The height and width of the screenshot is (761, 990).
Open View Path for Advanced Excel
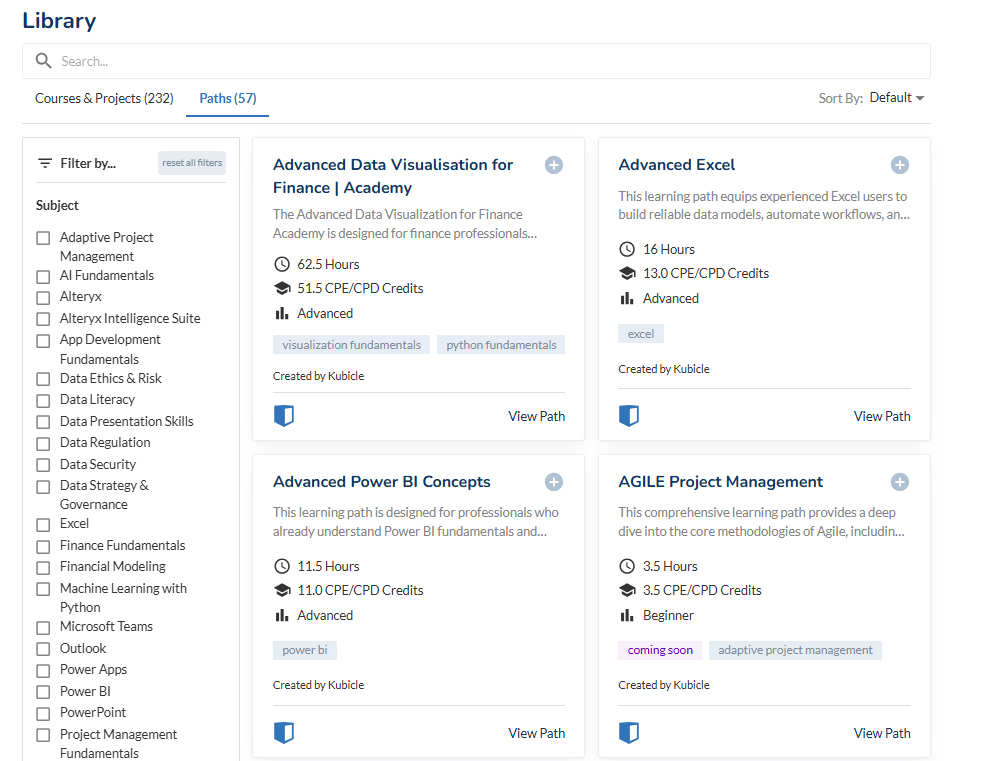click(881, 416)
